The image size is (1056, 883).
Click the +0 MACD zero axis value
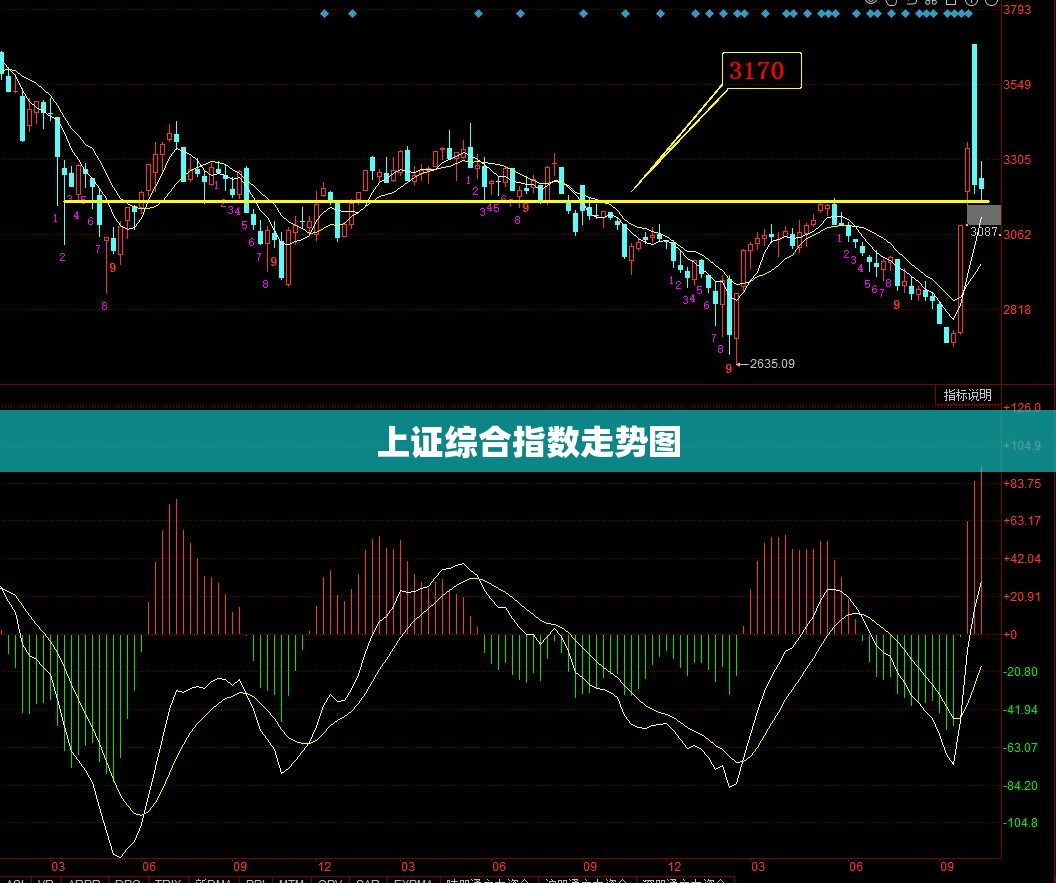pos(1010,634)
